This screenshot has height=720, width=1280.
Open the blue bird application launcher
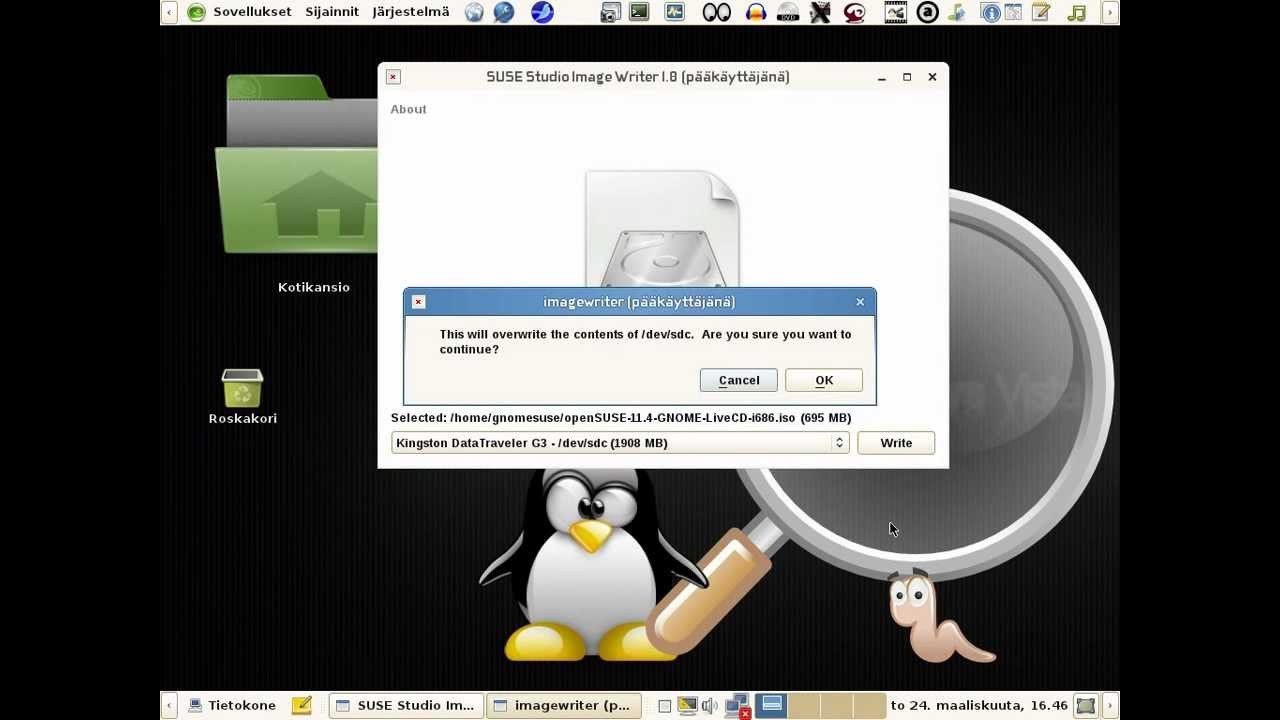coord(542,12)
